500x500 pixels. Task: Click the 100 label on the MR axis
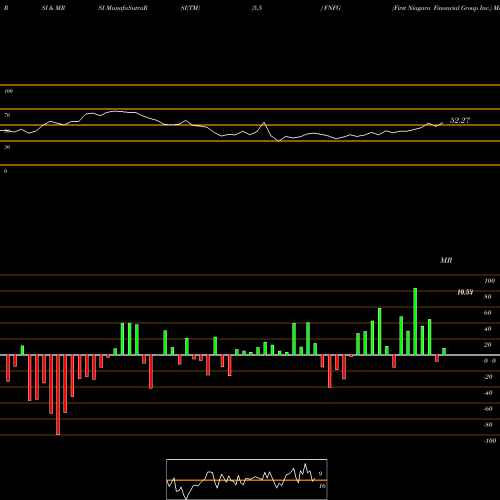[490, 281]
